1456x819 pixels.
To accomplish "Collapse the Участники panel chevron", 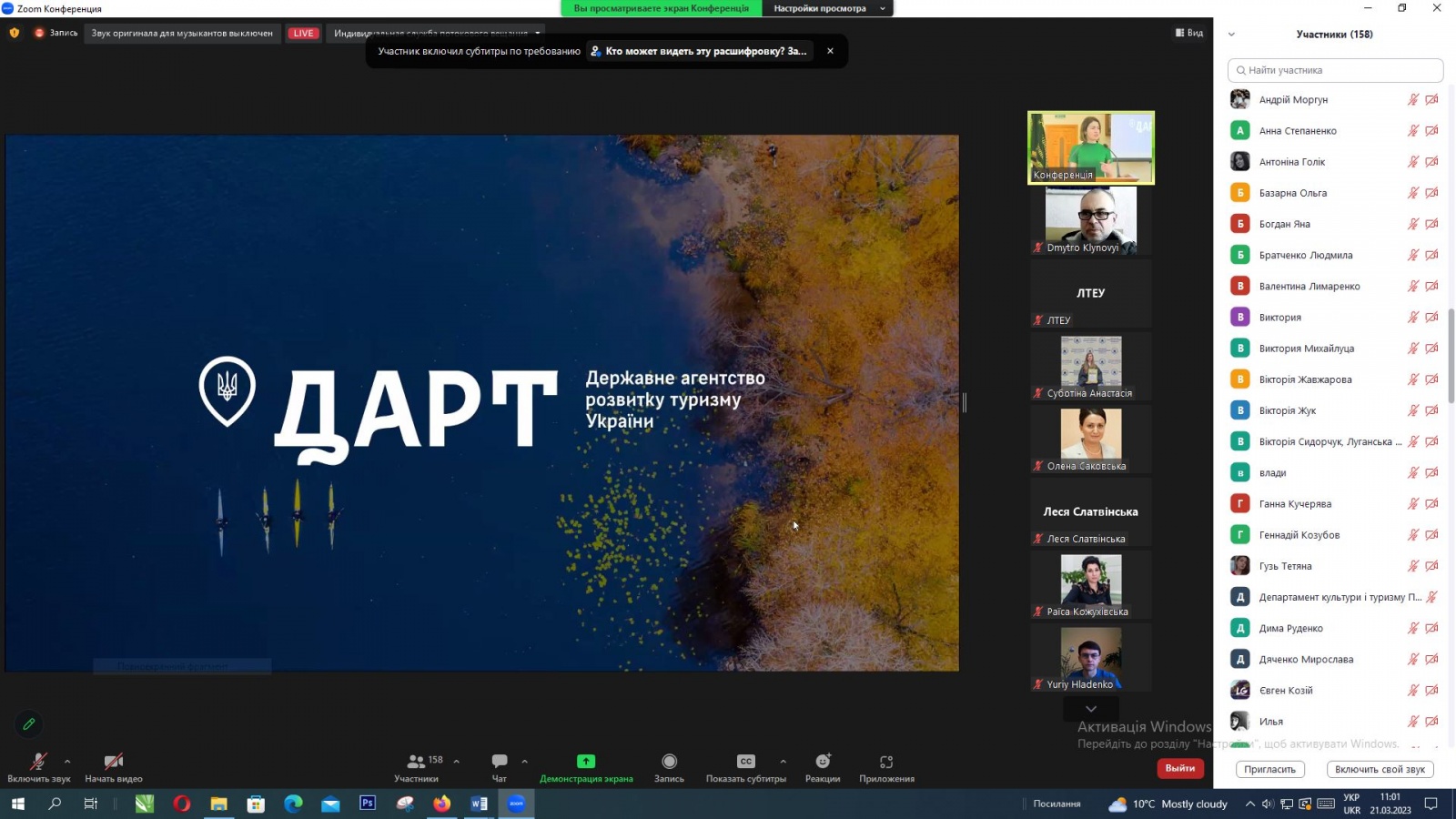I will coord(1231,35).
